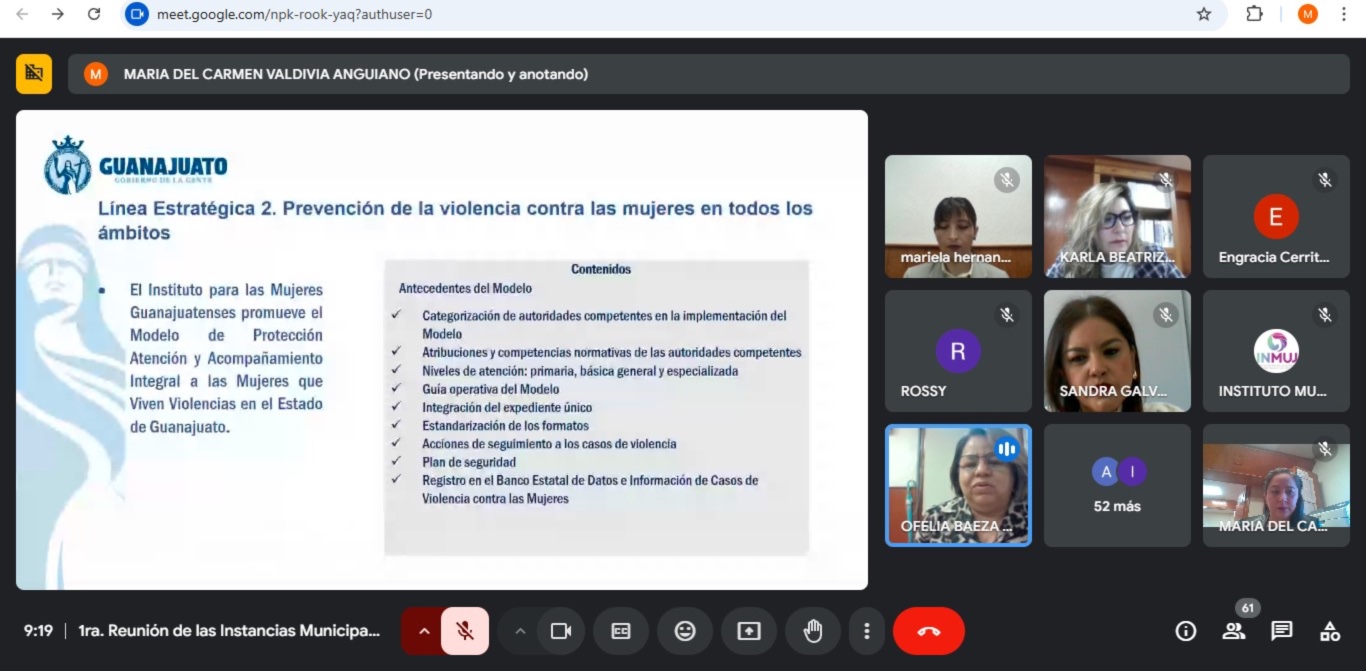Bookmark this page with the star icon
The width and height of the screenshot is (1366, 671).
pyautogui.click(x=1204, y=14)
